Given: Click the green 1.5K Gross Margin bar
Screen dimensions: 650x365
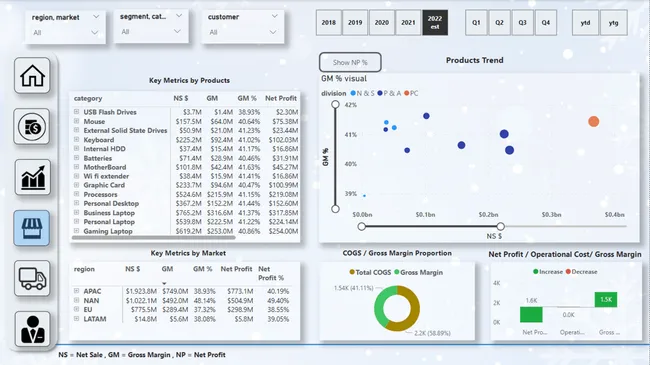Looking at the screenshot, I should tap(606, 299).
